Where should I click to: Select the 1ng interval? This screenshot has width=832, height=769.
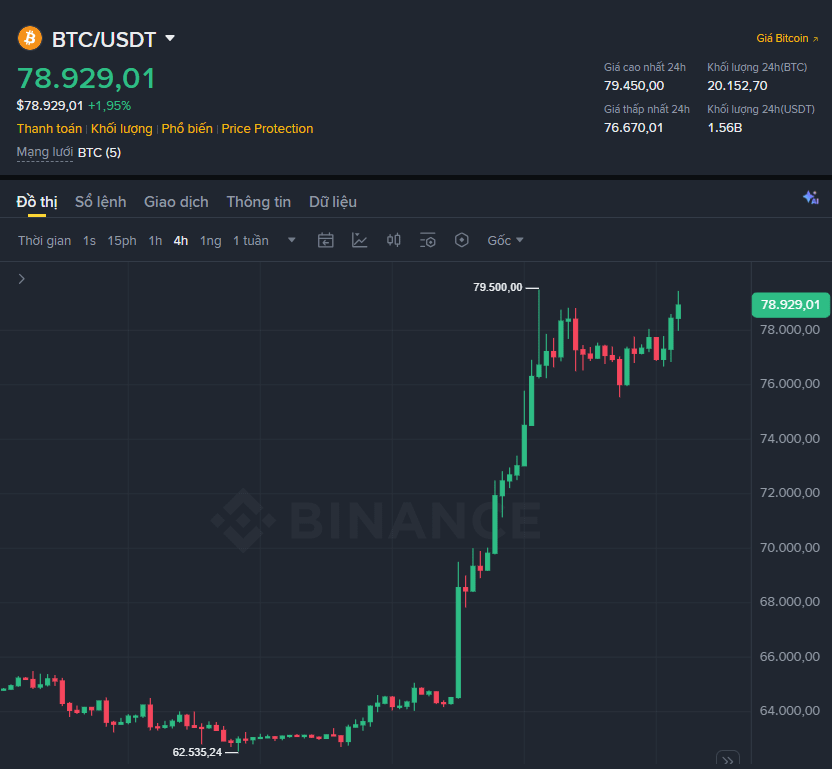211,241
